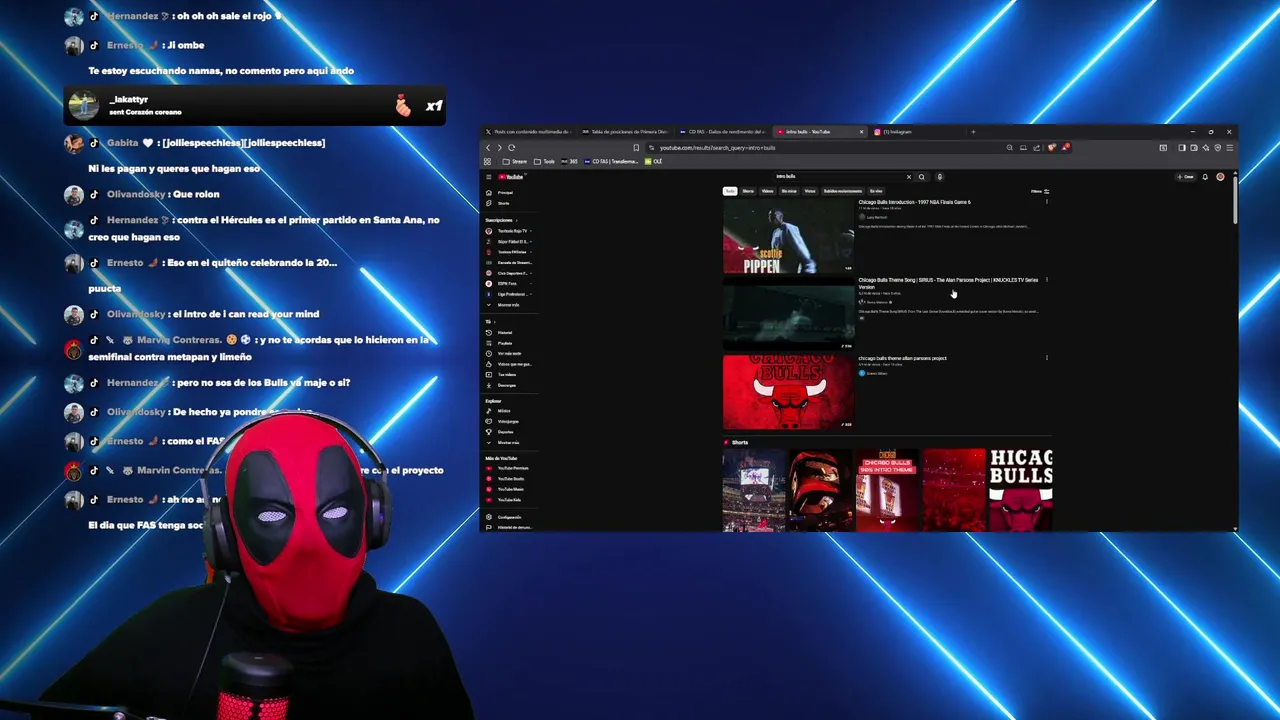Go back with the browser back arrow

tap(488, 148)
